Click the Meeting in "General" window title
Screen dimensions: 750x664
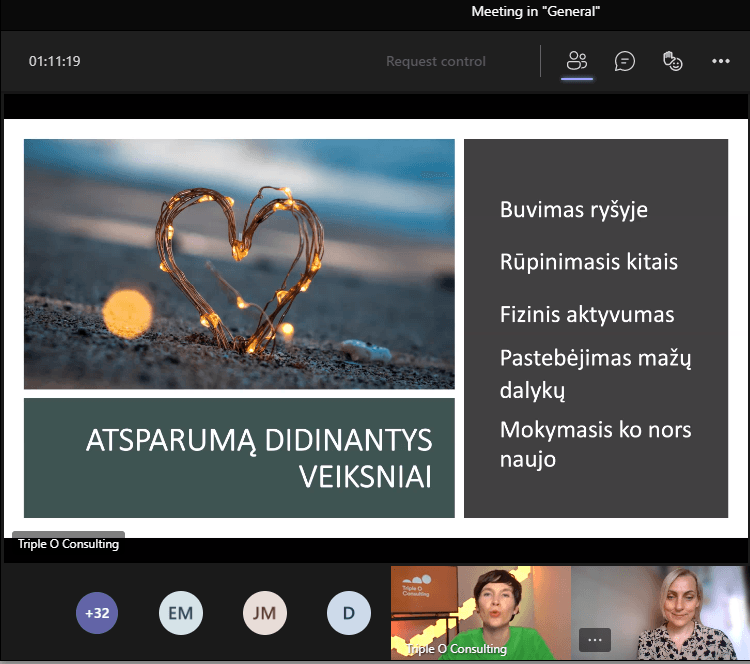pyautogui.click(x=536, y=12)
